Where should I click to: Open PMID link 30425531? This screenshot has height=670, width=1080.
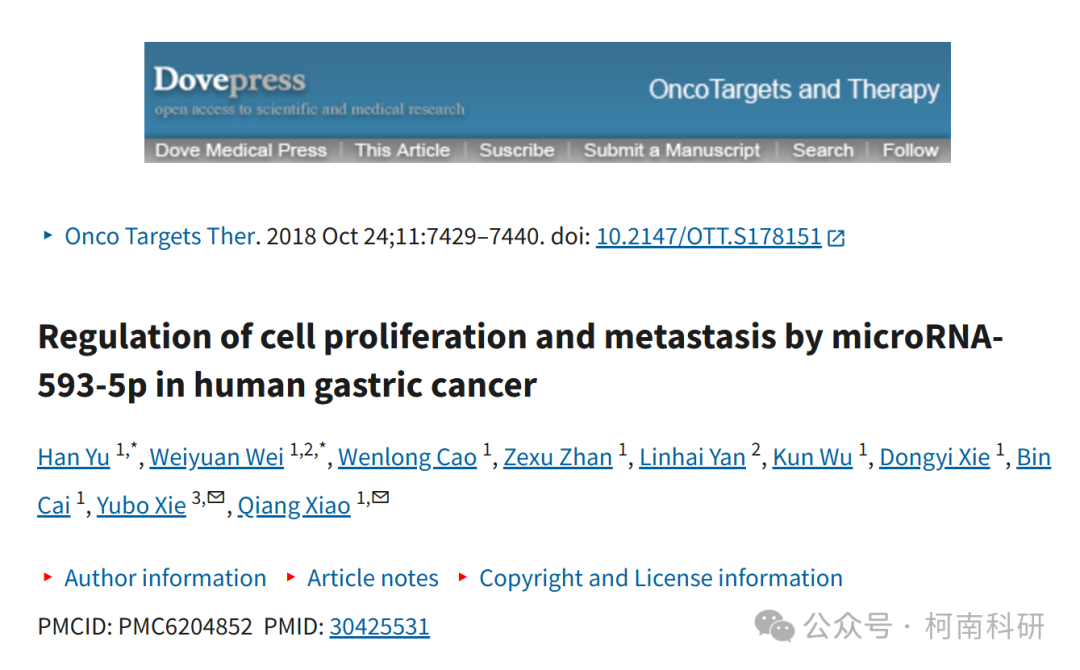[380, 627]
